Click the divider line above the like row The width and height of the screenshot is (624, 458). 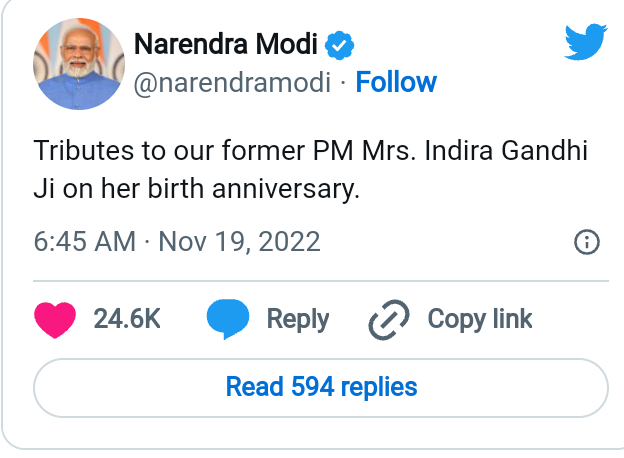(x=322, y=281)
